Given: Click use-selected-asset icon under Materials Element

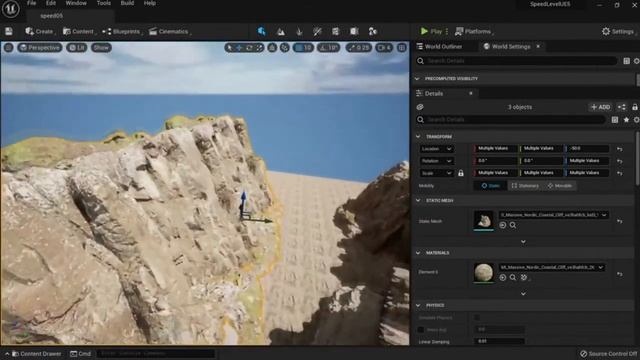Looking at the screenshot, I should (503, 278).
